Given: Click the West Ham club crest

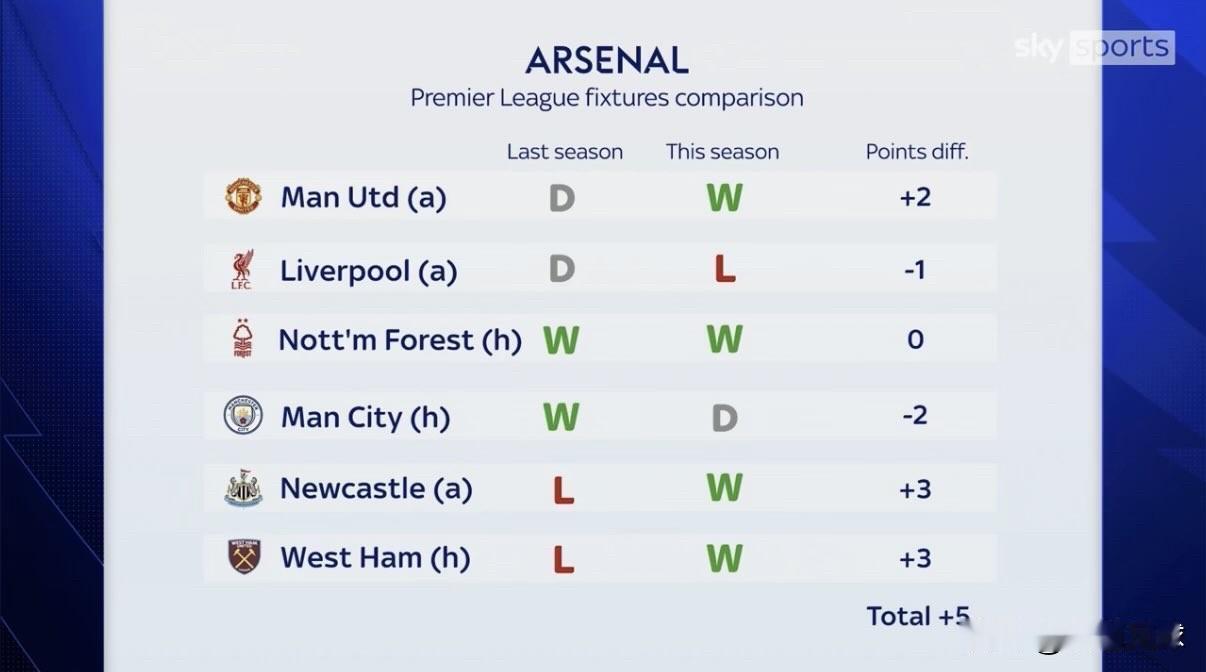Looking at the screenshot, I should pos(243,557).
